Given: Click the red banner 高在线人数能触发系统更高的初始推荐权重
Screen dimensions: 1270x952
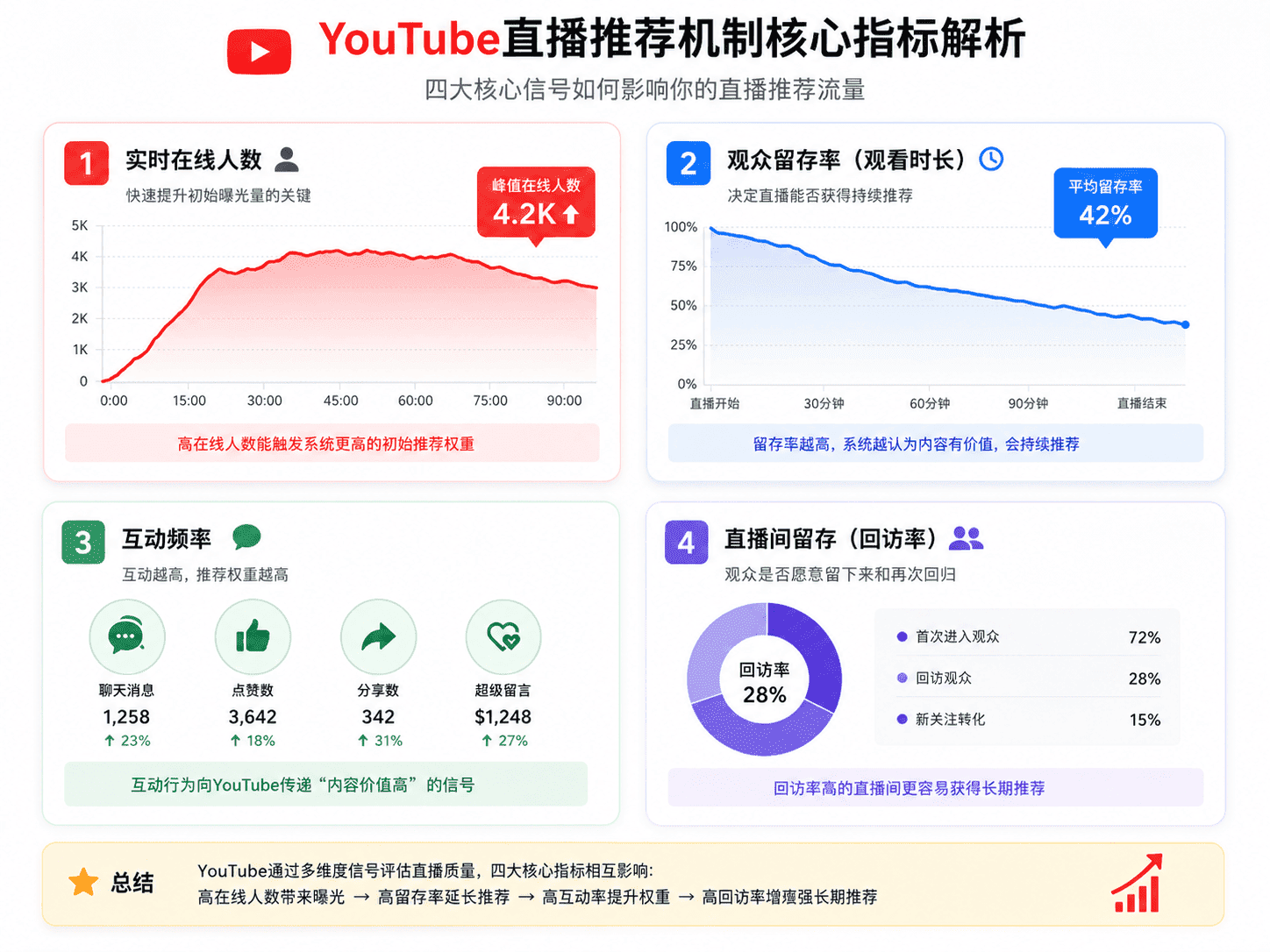Looking at the screenshot, I should point(332,444).
